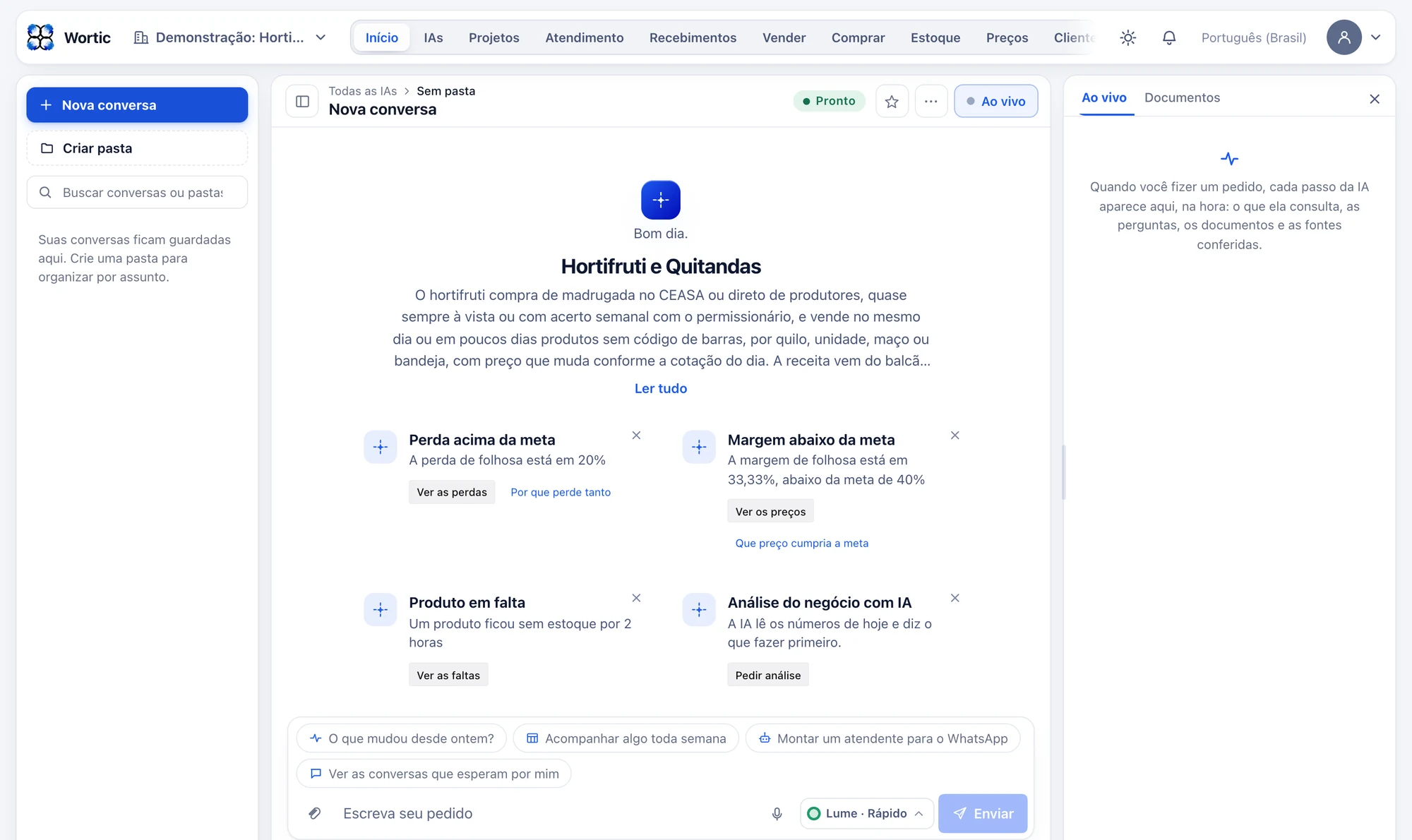Image resolution: width=1412 pixels, height=840 pixels.
Task: Click the Escreva seu pedido input
Action: click(x=549, y=813)
